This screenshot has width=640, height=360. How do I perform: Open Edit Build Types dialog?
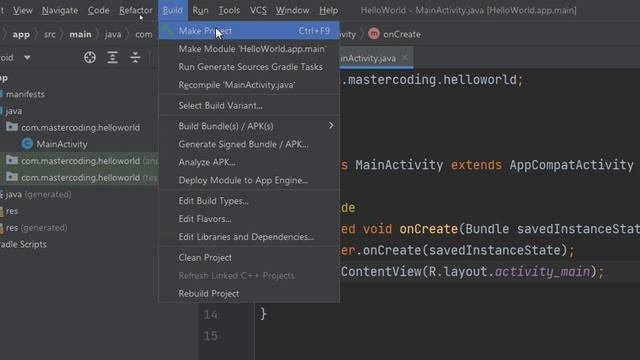(249, 201)
